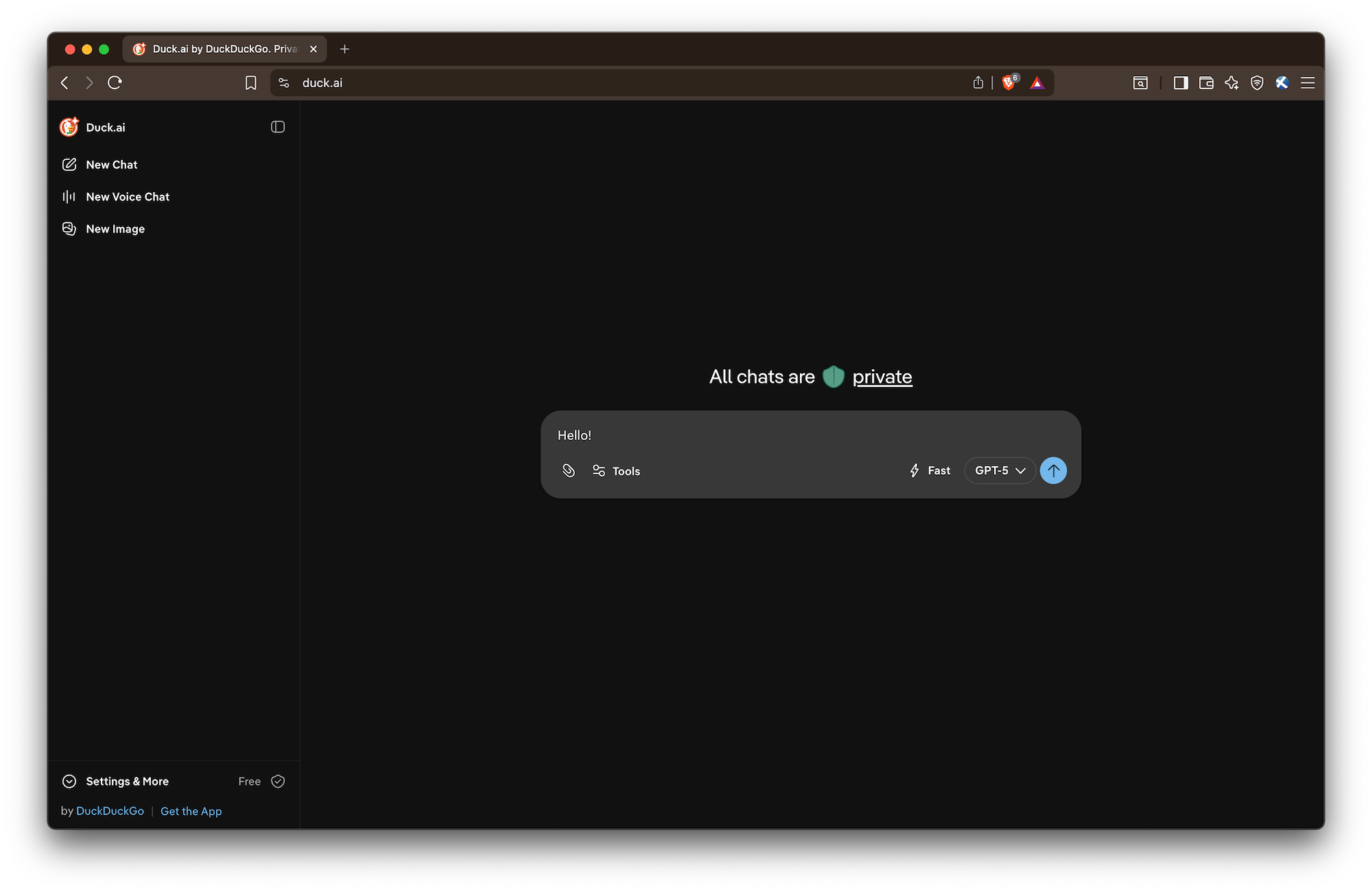1372x892 pixels.
Task: Open Brave Rewards triangle icon
Action: pyautogui.click(x=1037, y=83)
